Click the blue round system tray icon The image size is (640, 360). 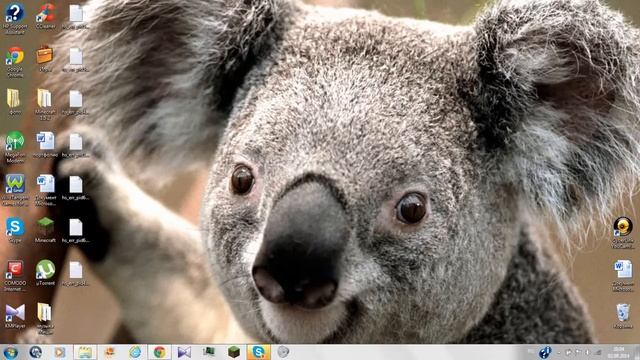545,352
